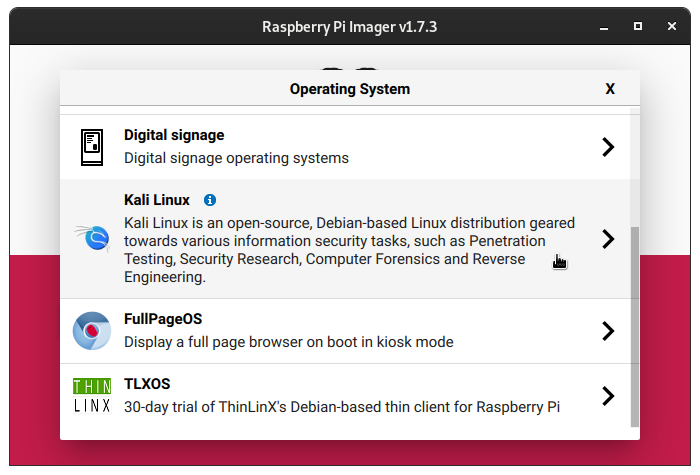
Task: Choose the Kali Linux title entry
Action: pyautogui.click(x=157, y=200)
